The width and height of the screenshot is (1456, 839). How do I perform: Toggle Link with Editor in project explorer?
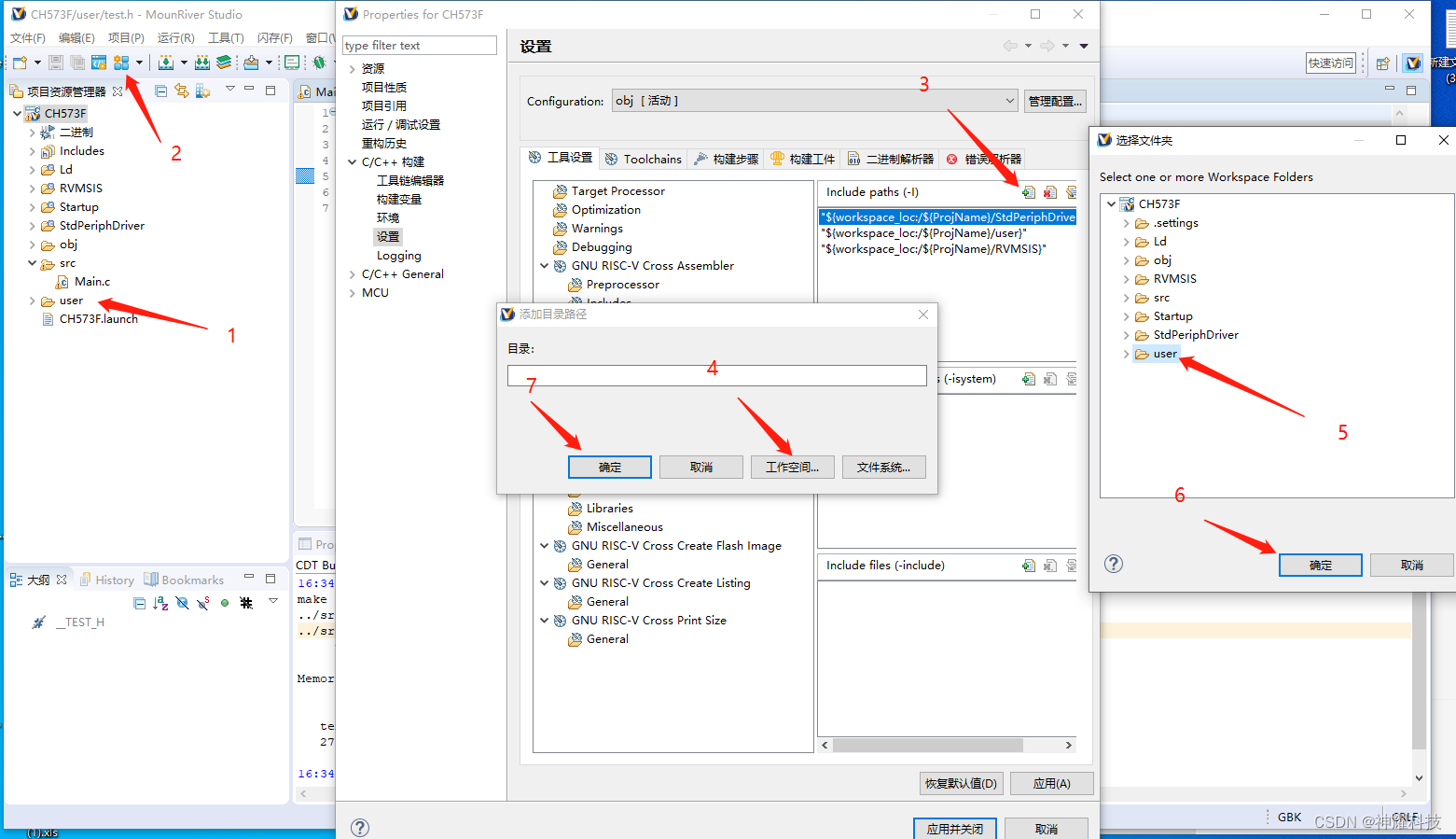click(182, 91)
